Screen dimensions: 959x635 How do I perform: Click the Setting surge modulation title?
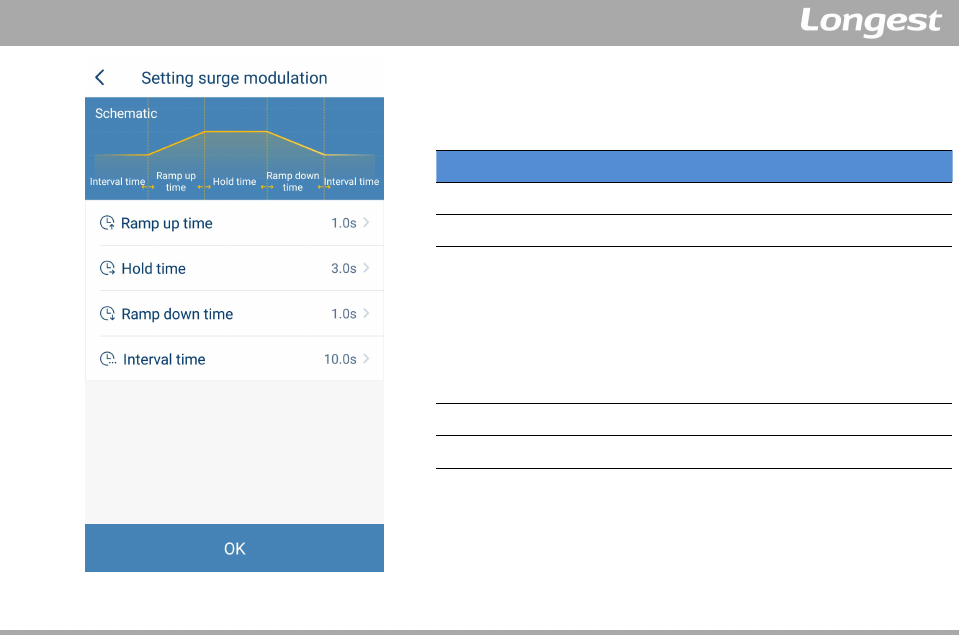pos(234,78)
